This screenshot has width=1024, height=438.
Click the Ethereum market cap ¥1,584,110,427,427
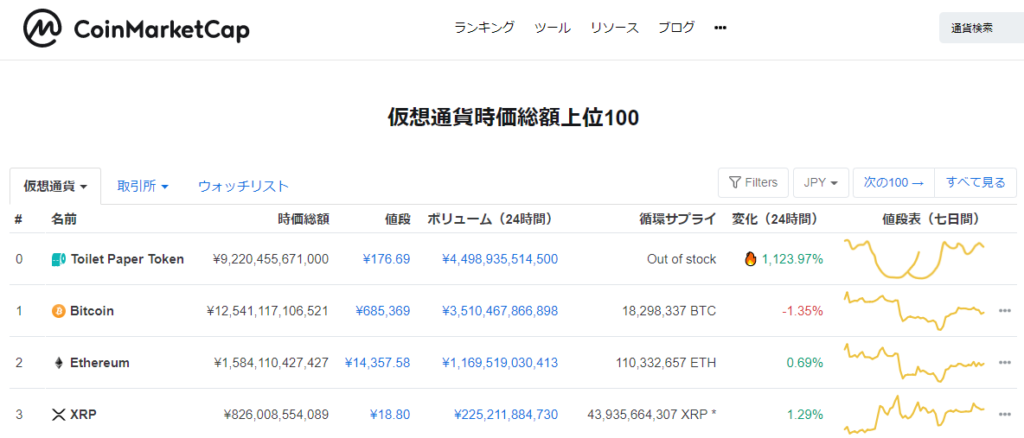[271, 363]
